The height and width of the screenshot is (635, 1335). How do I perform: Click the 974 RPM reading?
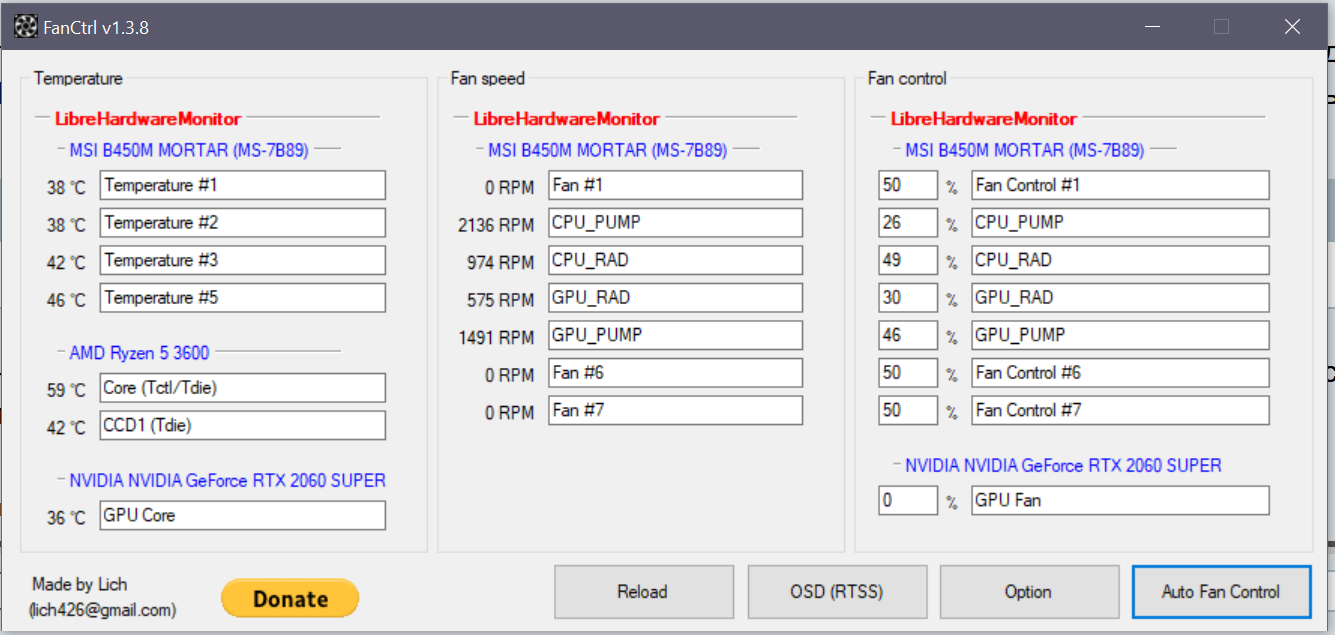pos(501,263)
